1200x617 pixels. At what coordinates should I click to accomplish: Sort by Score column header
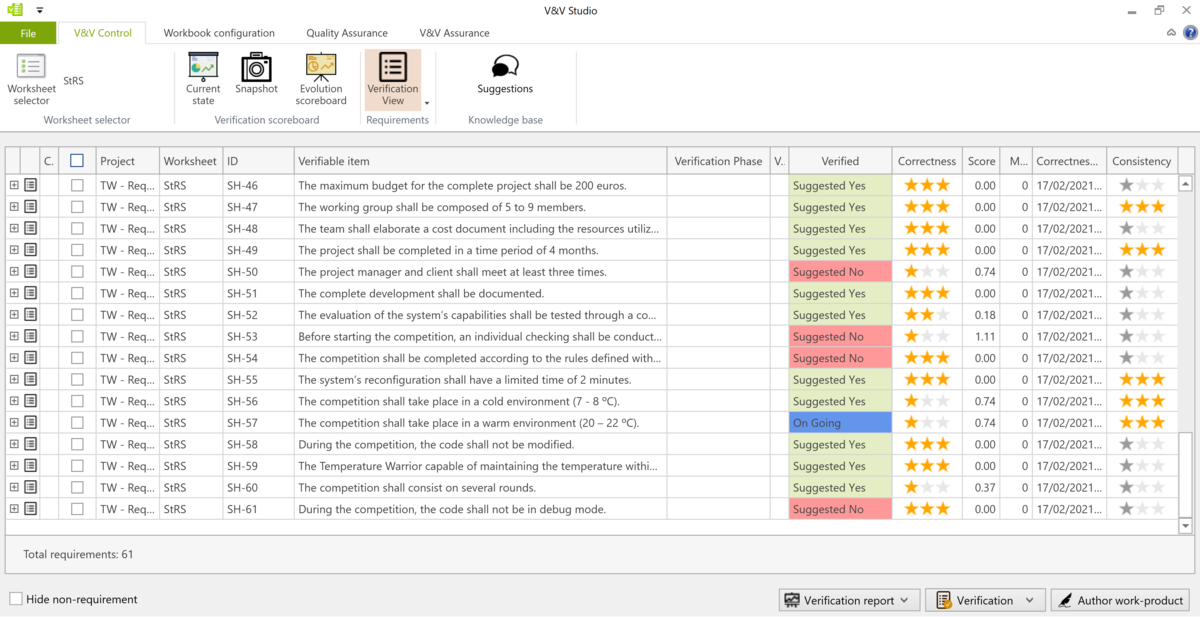point(982,161)
